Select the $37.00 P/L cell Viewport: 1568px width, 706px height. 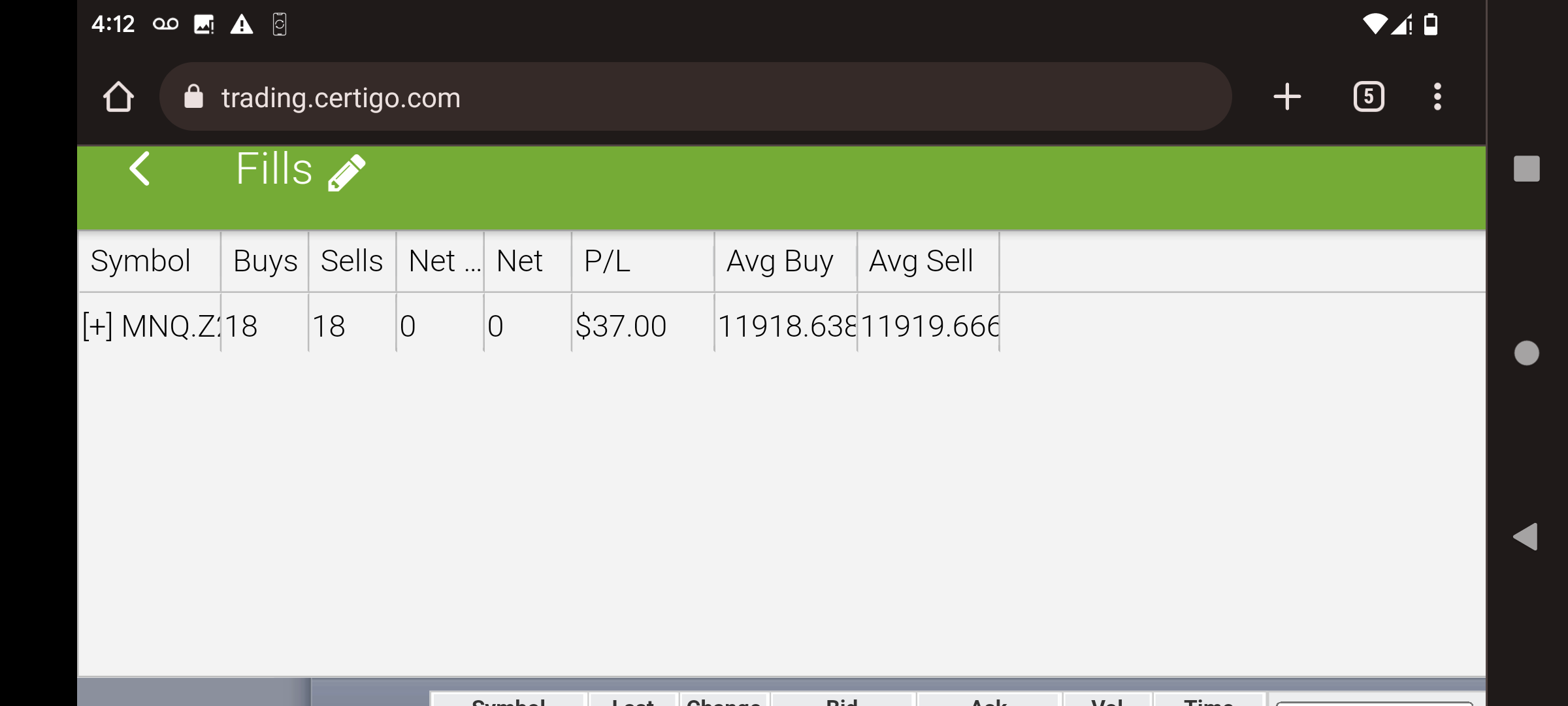[643, 326]
